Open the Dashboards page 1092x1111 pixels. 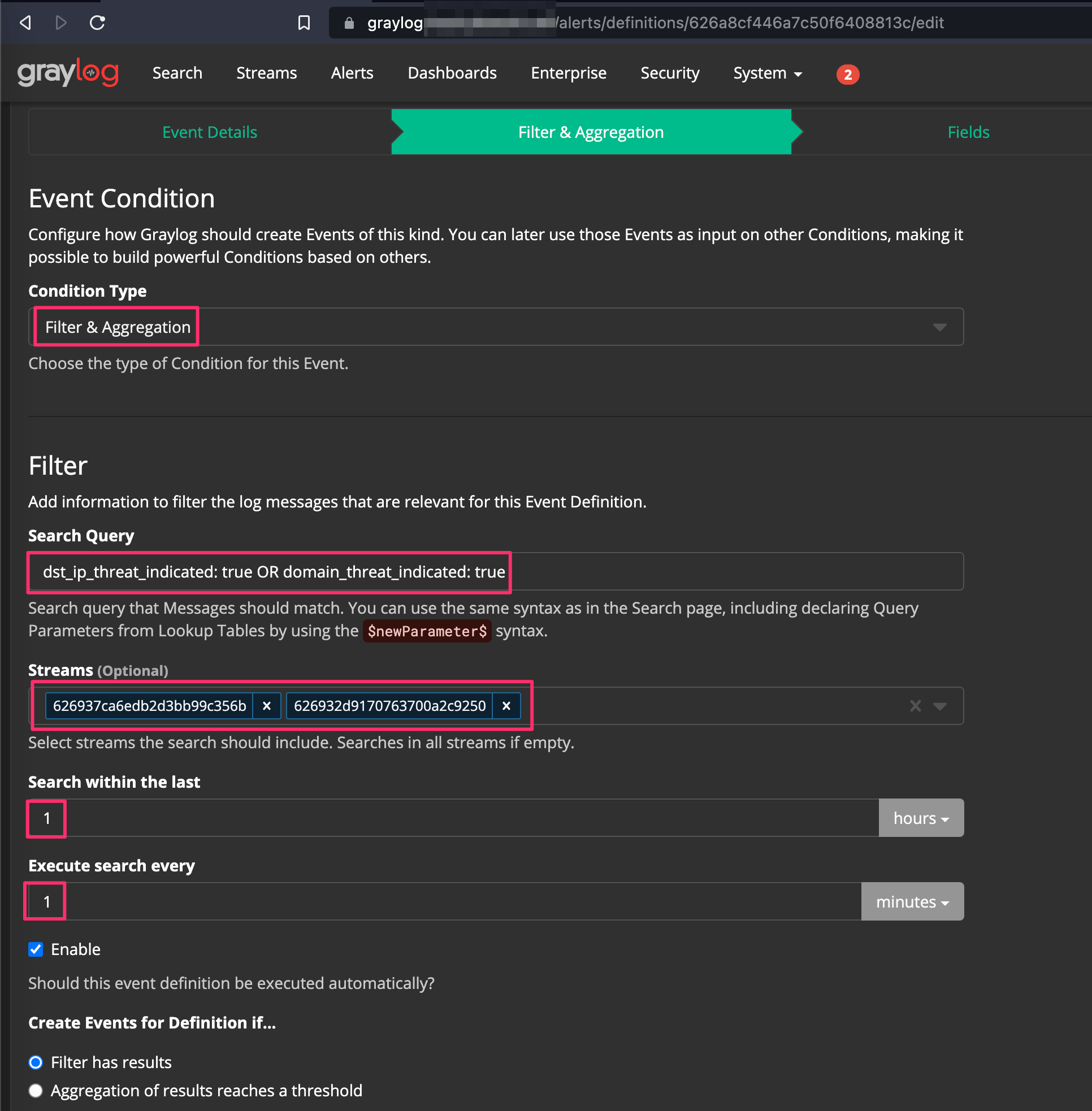pyautogui.click(x=452, y=73)
